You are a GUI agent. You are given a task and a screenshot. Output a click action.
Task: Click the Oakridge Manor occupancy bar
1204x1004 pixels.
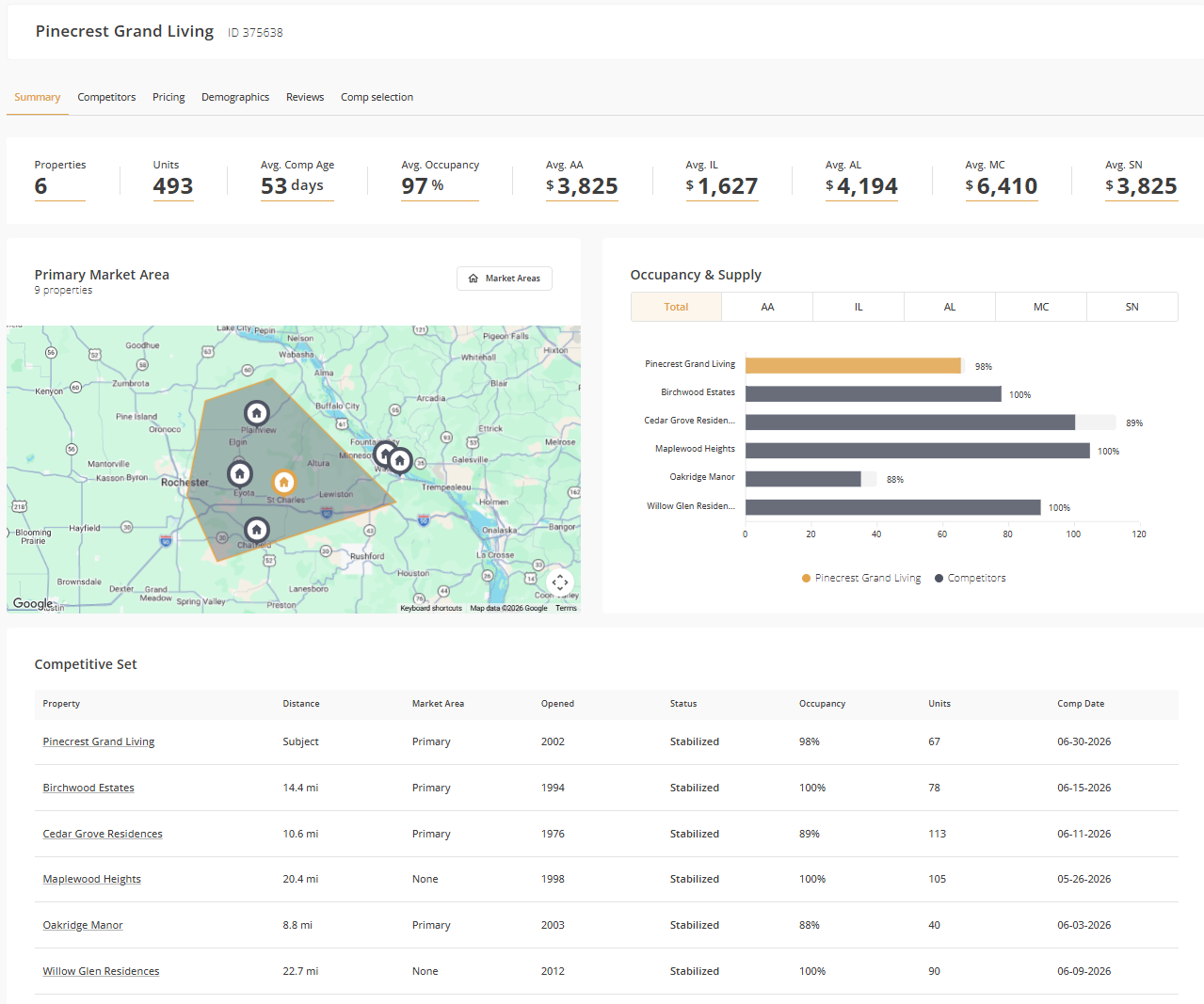click(x=803, y=479)
